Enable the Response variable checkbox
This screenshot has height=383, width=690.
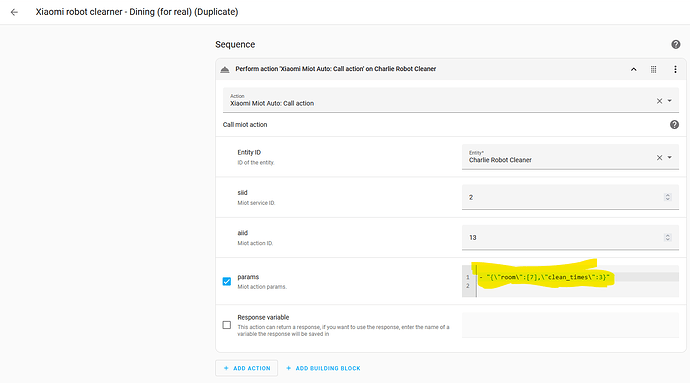[x=227, y=325]
